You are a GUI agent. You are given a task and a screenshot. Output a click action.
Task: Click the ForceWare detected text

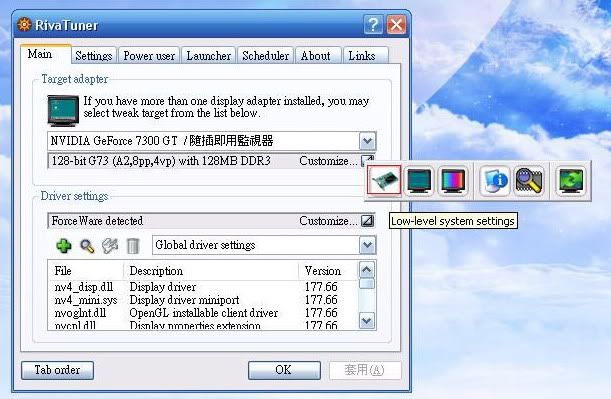(97, 221)
